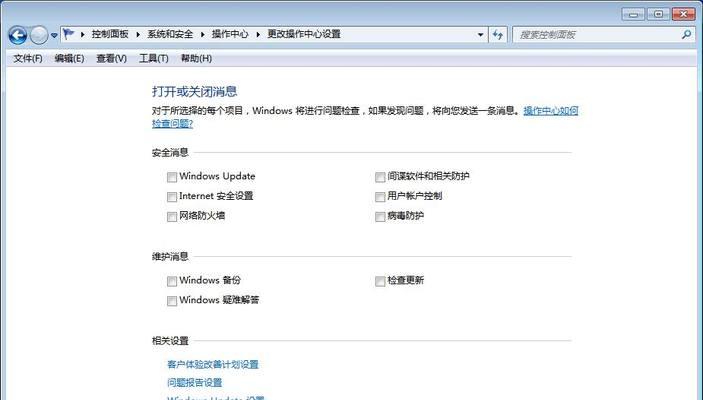Image resolution: width=703 pixels, height=400 pixels.
Task: Click the 安全消息 section label
Action: pos(170,152)
